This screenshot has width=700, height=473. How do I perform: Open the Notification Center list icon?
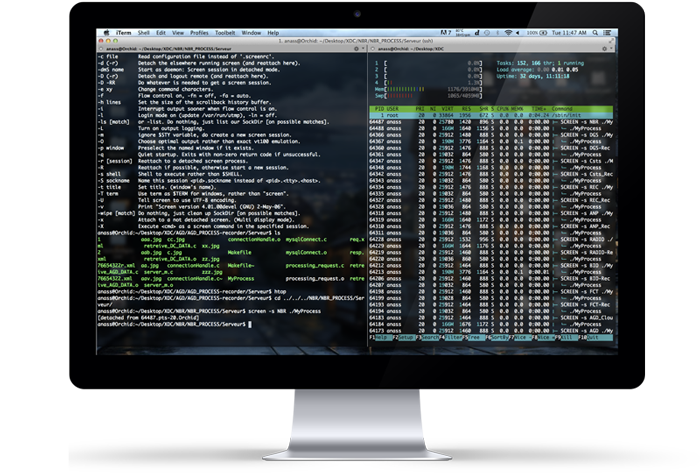(x=602, y=32)
